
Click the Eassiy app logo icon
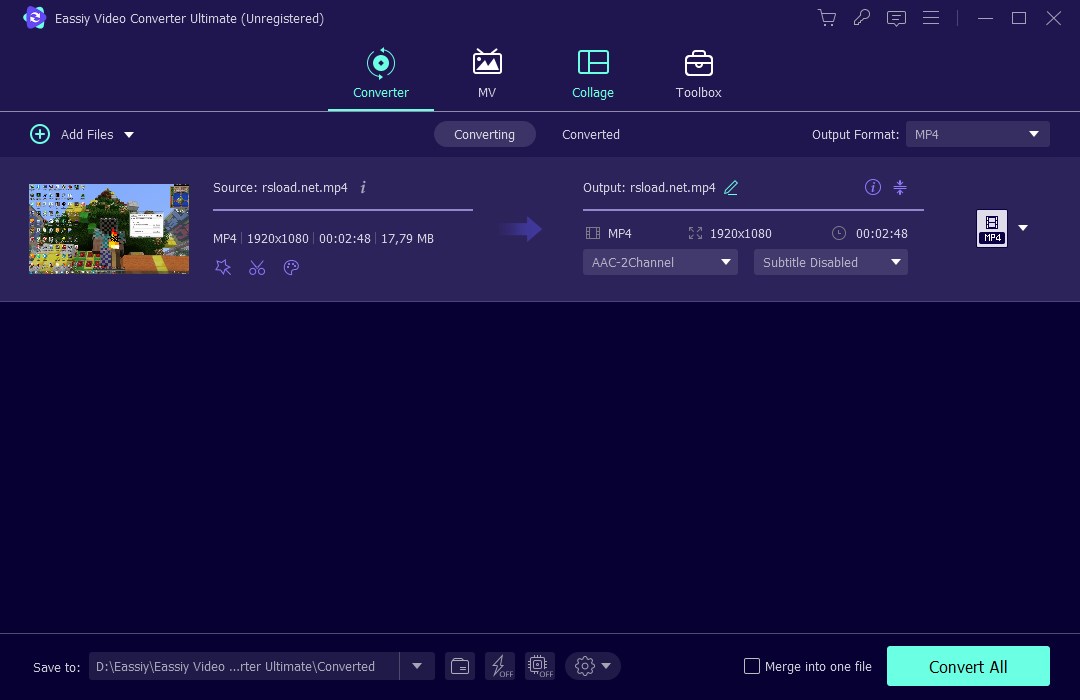[34, 18]
